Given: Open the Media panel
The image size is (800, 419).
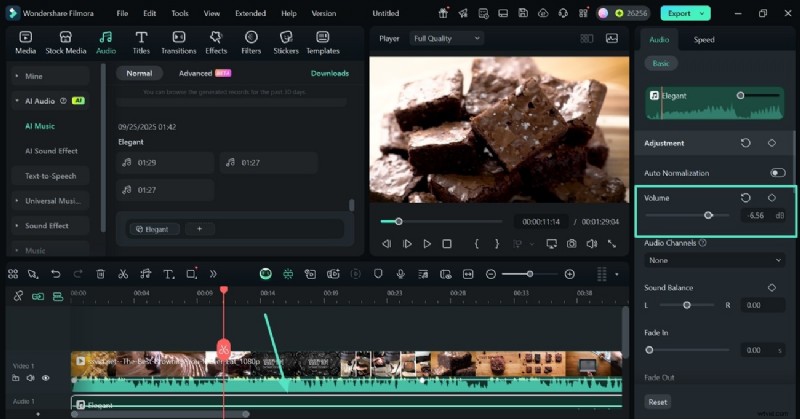Looking at the screenshot, I should click(26, 42).
